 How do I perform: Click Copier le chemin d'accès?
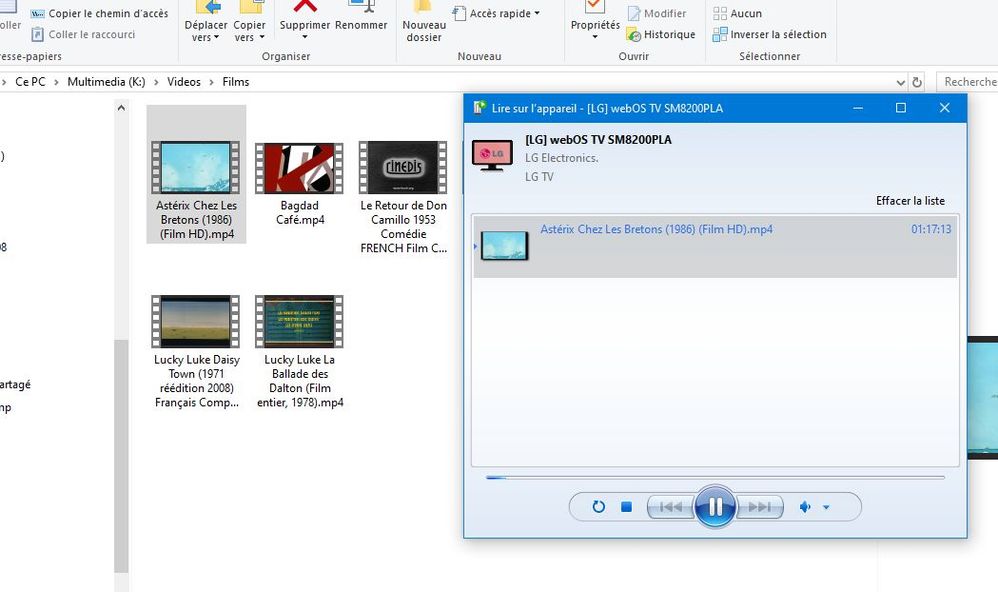[x=99, y=14]
